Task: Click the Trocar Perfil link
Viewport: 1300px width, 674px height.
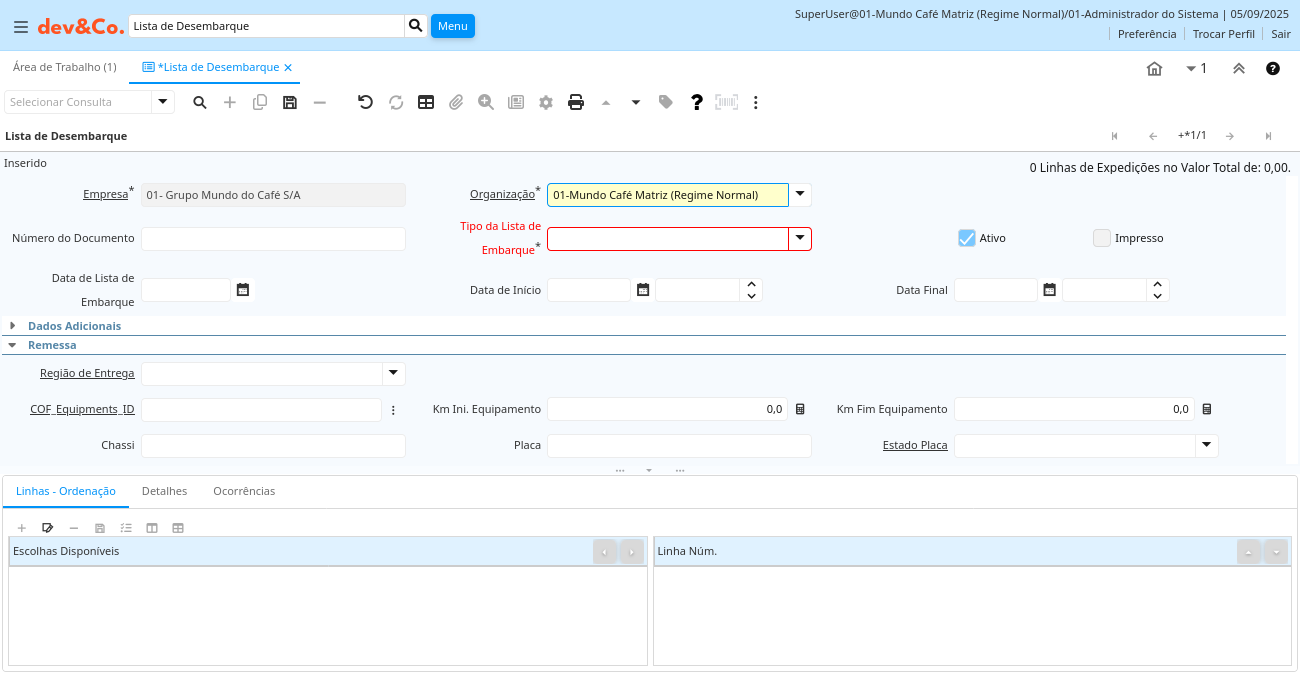Action: [x=1223, y=34]
